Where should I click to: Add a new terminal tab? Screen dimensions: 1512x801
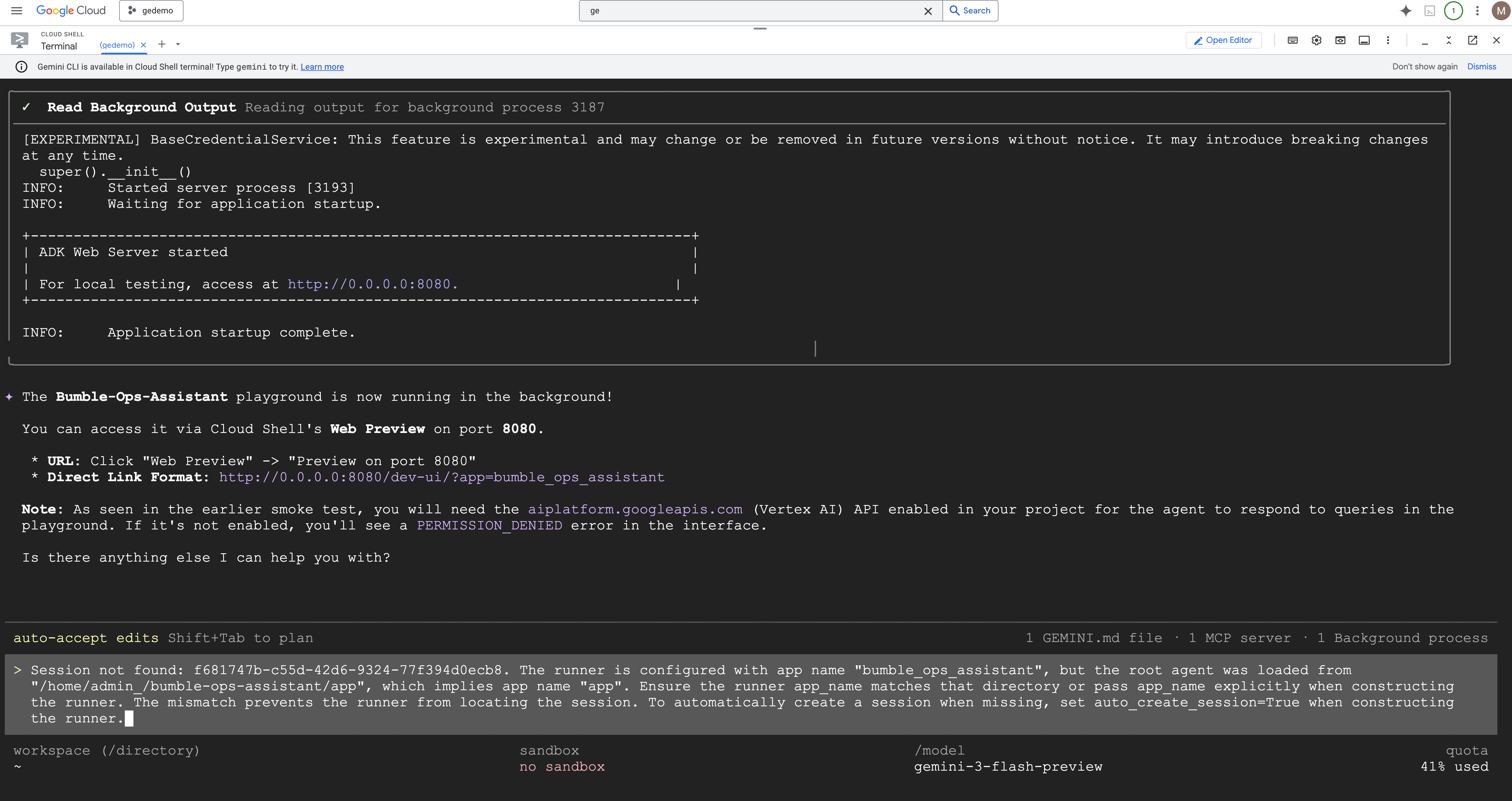162,44
